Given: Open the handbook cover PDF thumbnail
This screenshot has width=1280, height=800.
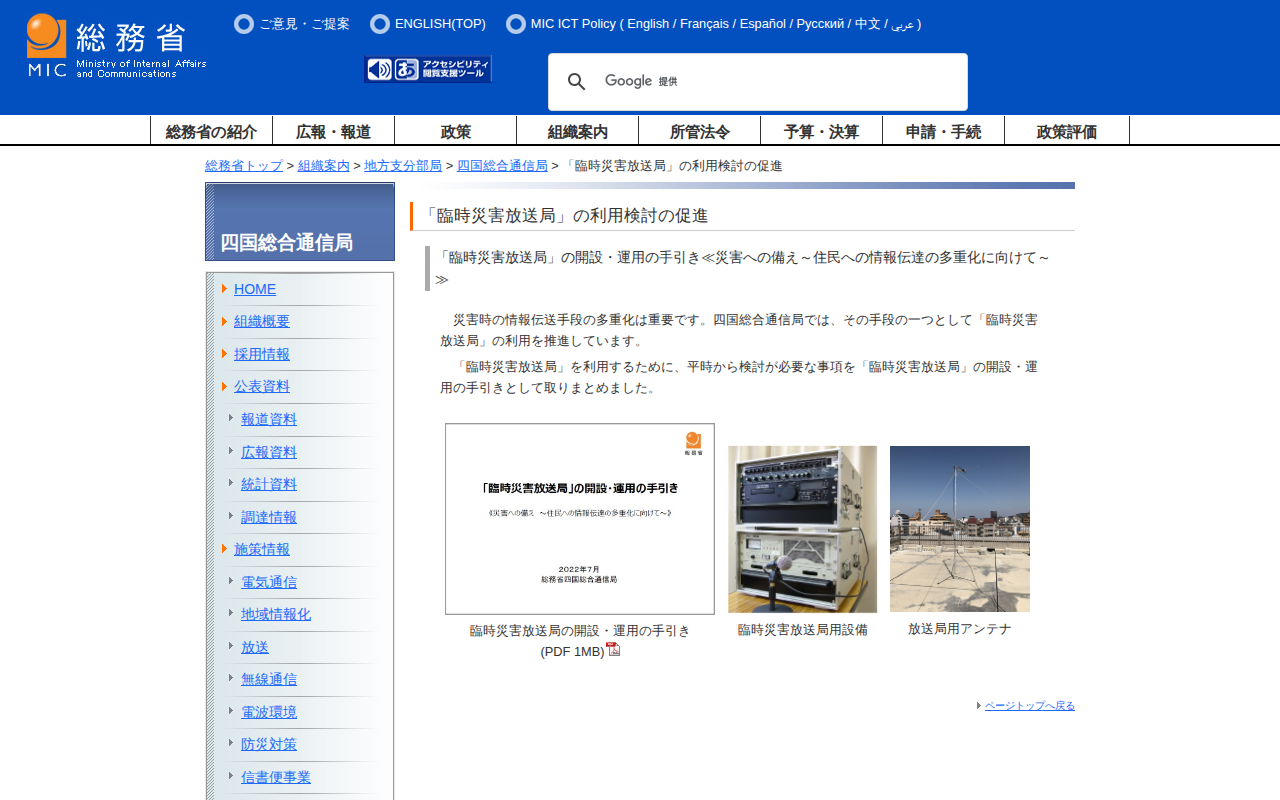Looking at the screenshot, I should tap(580, 519).
